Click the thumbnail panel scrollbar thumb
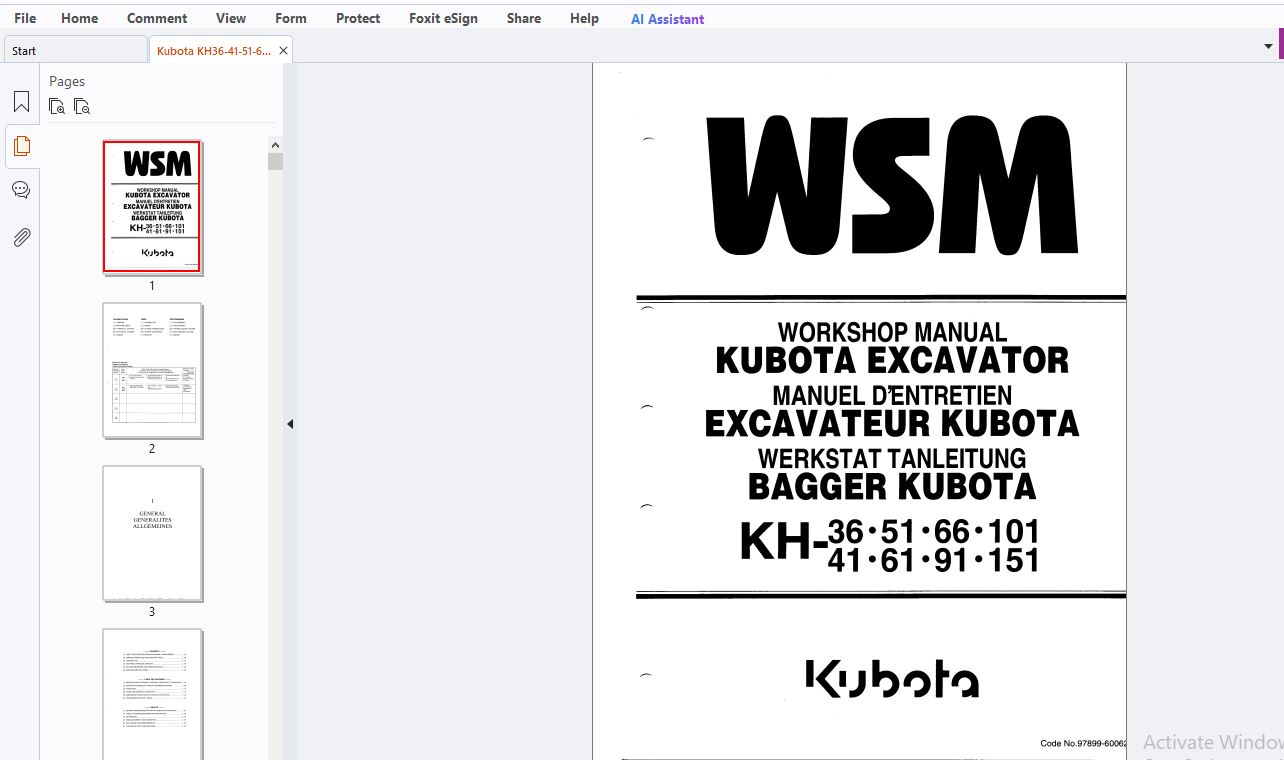Viewport: 1284px width, 760px height. pyautogui.click(x=275, y=162)
